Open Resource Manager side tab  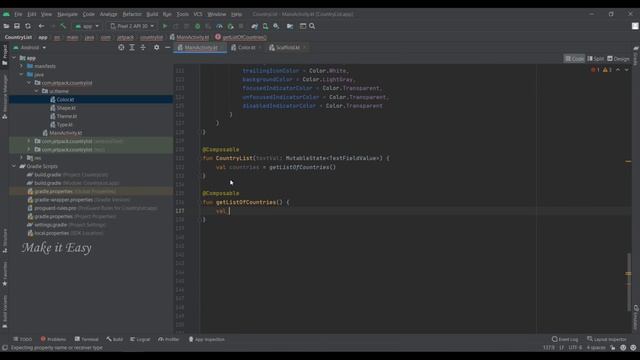tap(4, 96)
